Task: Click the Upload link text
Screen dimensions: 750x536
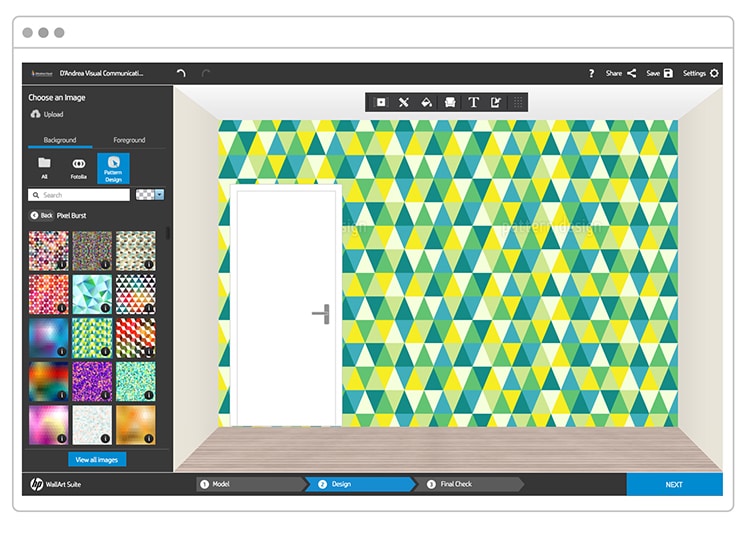Action: (x=54, y=114)
